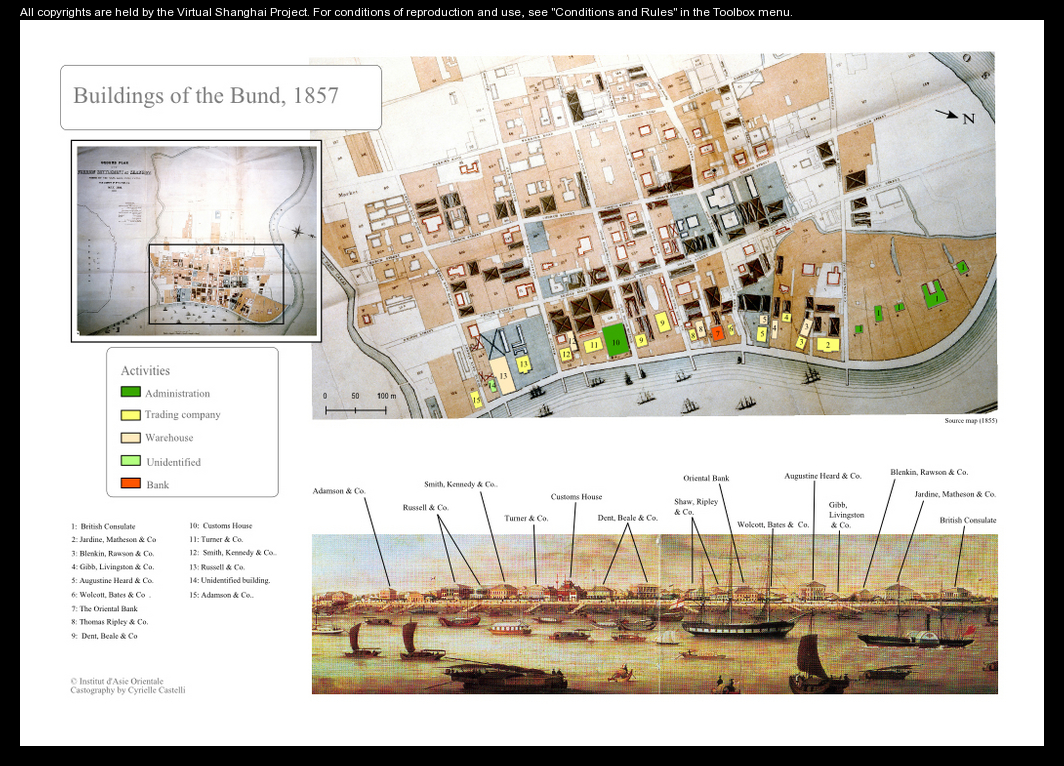Click green Customs House building number 10
This screenshot has height=766, width=1064.
(615, 340)
